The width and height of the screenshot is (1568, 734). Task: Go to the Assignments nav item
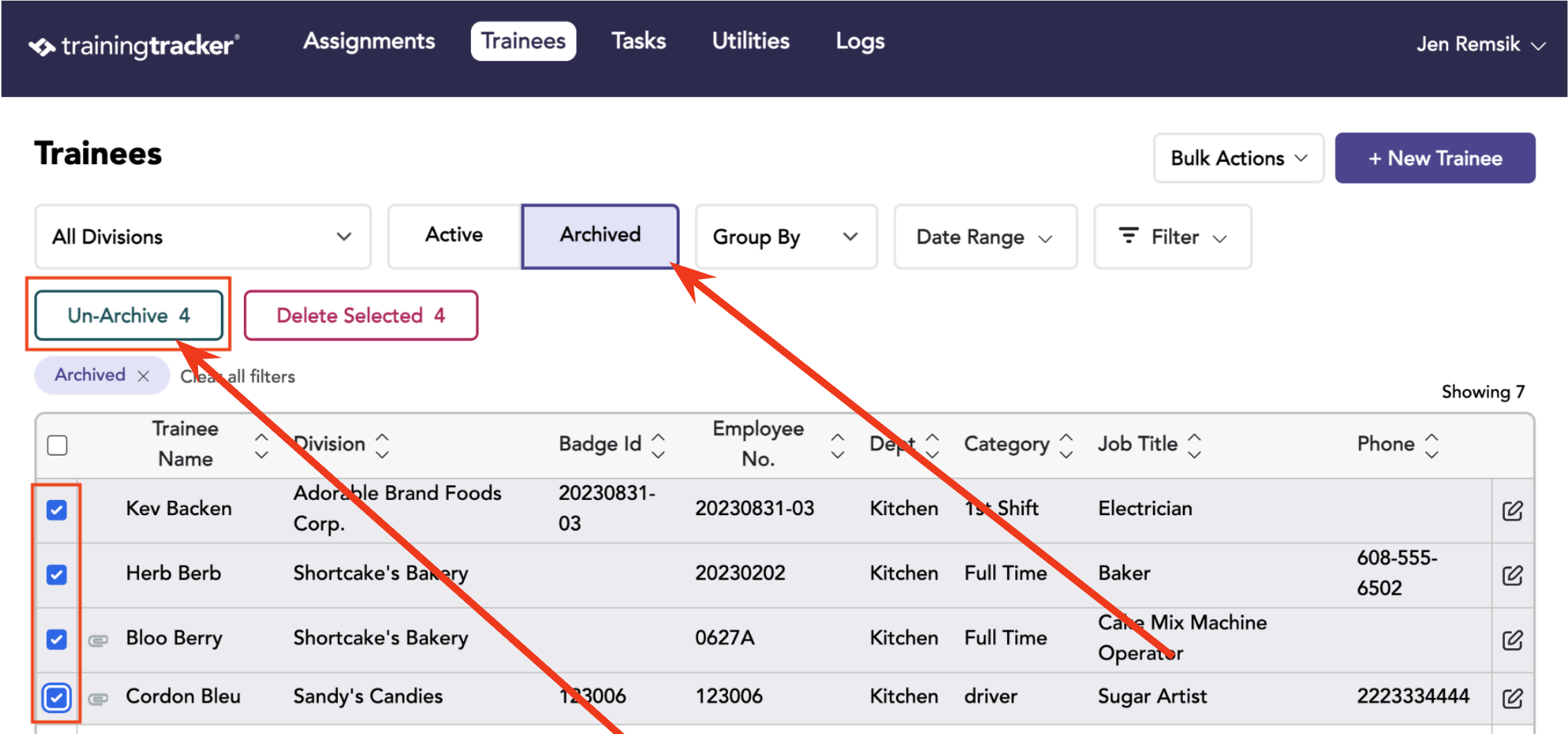pos(369,41)
